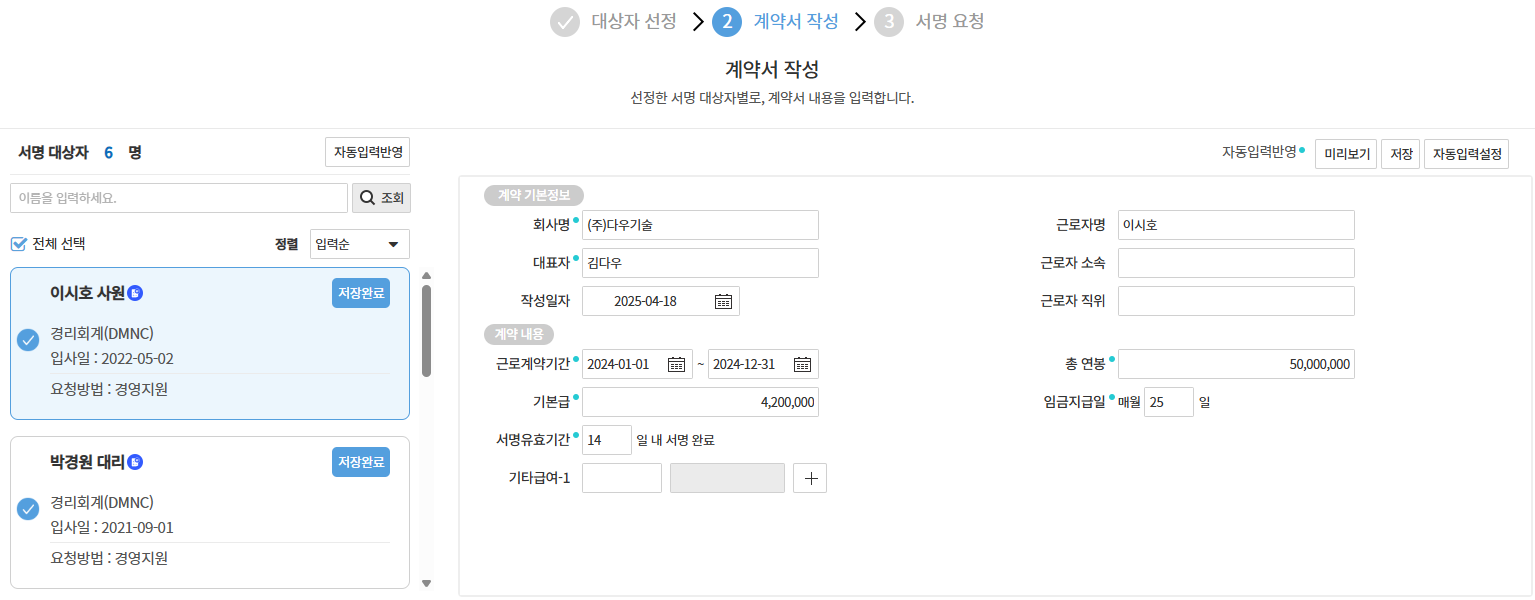
Task: Click the 근로자 소속 input field
Action: (x=1236, y=263)
